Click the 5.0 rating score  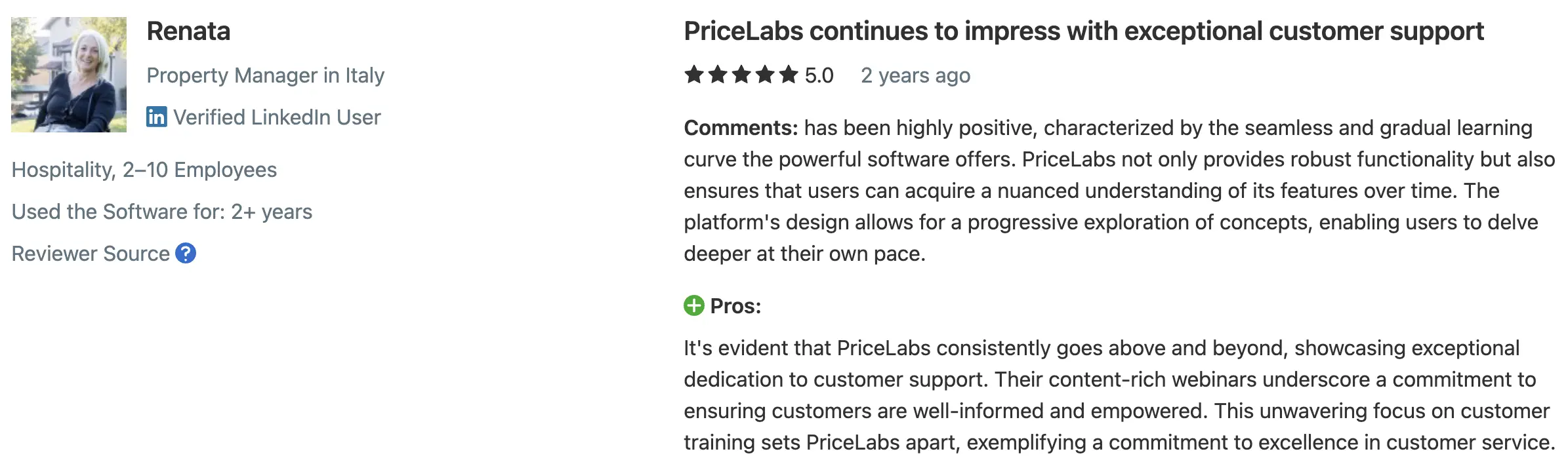coord(819,75)
